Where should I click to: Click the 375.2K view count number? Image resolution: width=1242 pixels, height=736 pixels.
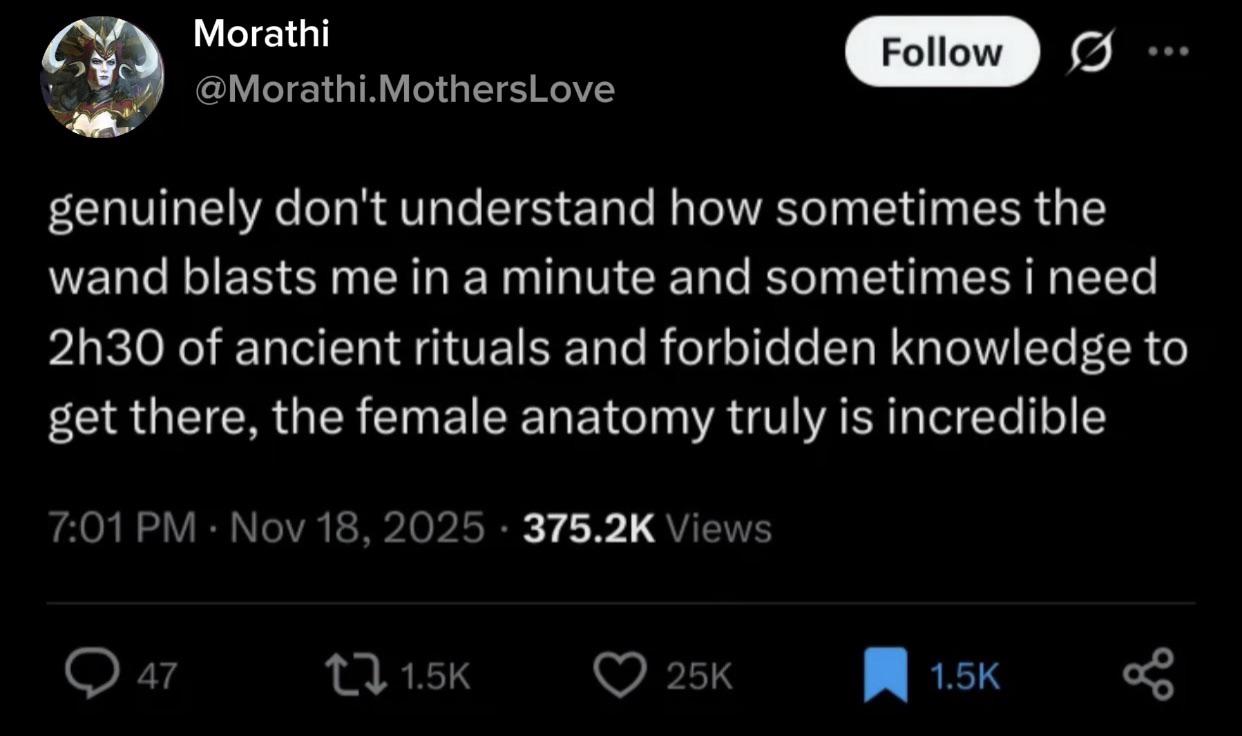pyautogui.click(x=591, y=527)
